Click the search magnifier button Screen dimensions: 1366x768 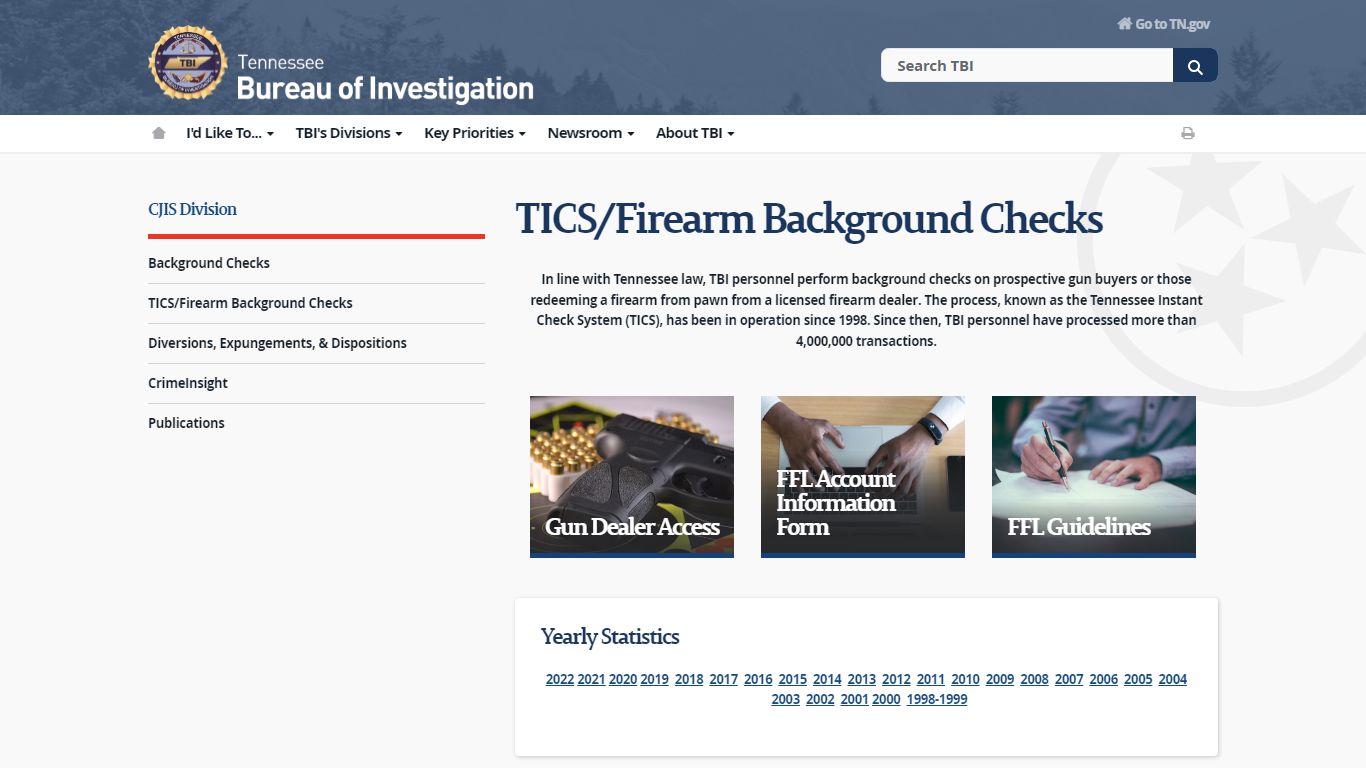coord(1195,65)
